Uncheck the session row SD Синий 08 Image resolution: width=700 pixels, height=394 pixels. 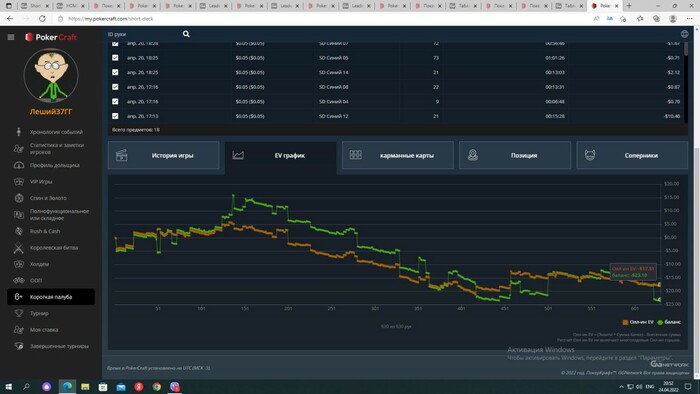coord(115,87)
